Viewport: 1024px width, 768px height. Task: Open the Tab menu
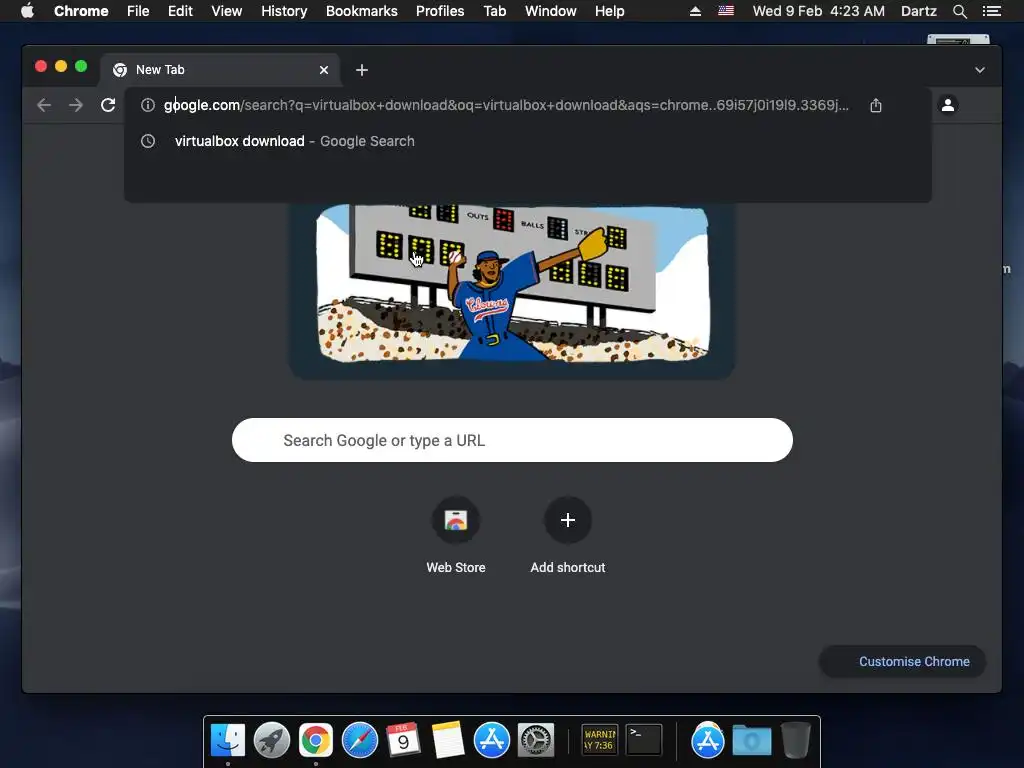pos(494,11)
